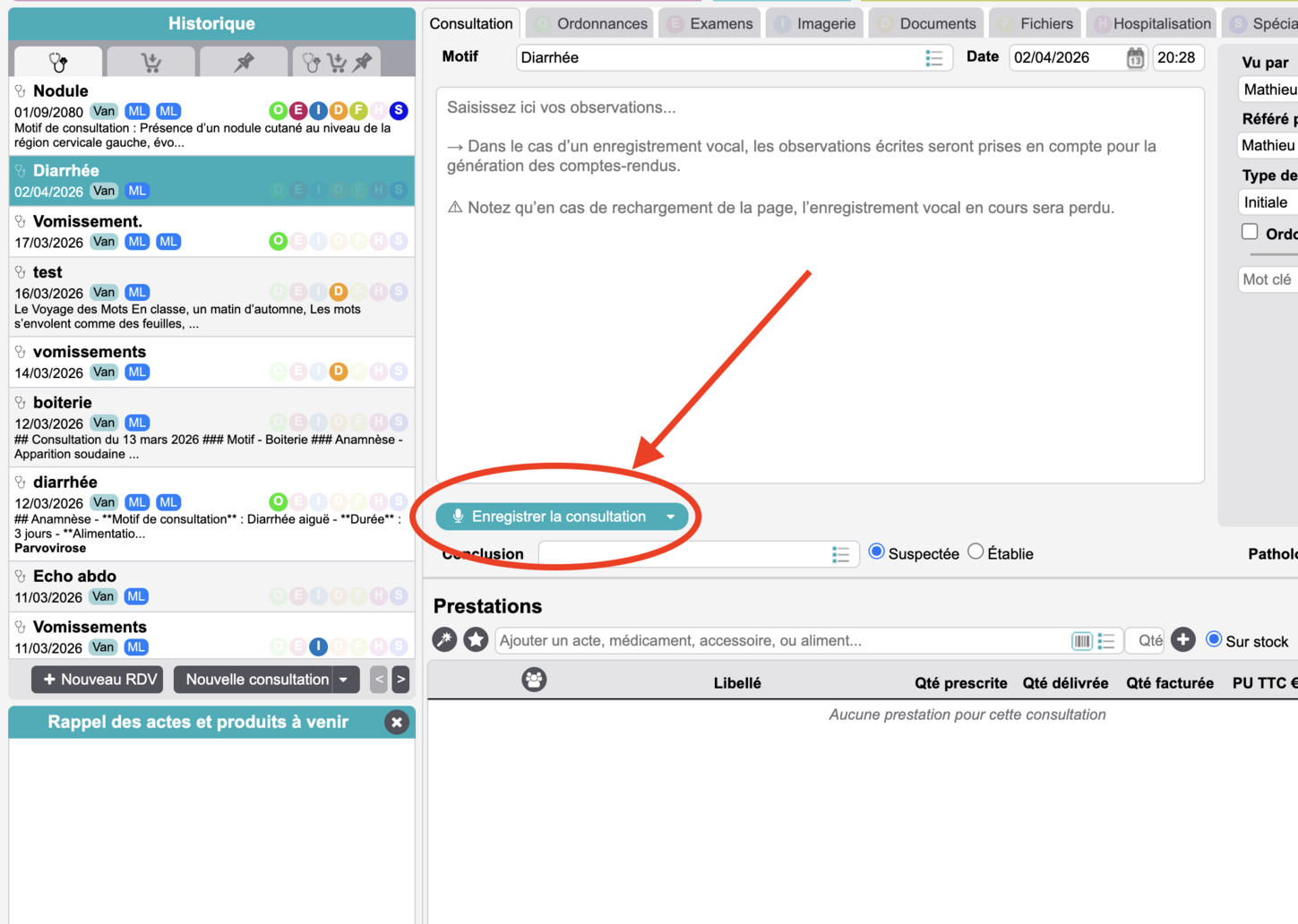Open the Conclusion list icon

tap(840, 554)
